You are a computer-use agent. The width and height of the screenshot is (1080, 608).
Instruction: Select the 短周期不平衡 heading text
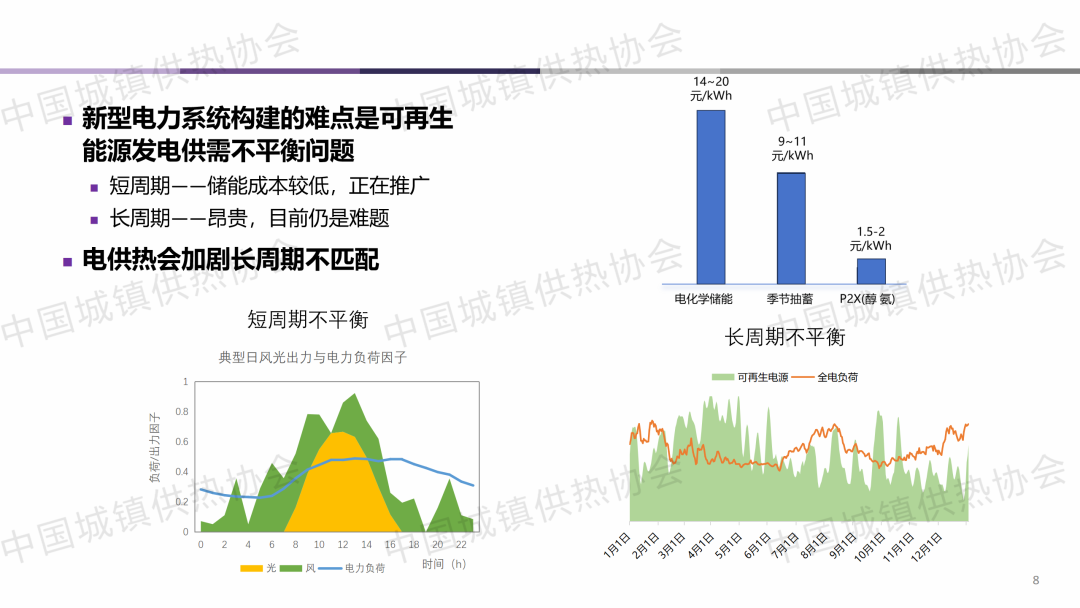308,320
